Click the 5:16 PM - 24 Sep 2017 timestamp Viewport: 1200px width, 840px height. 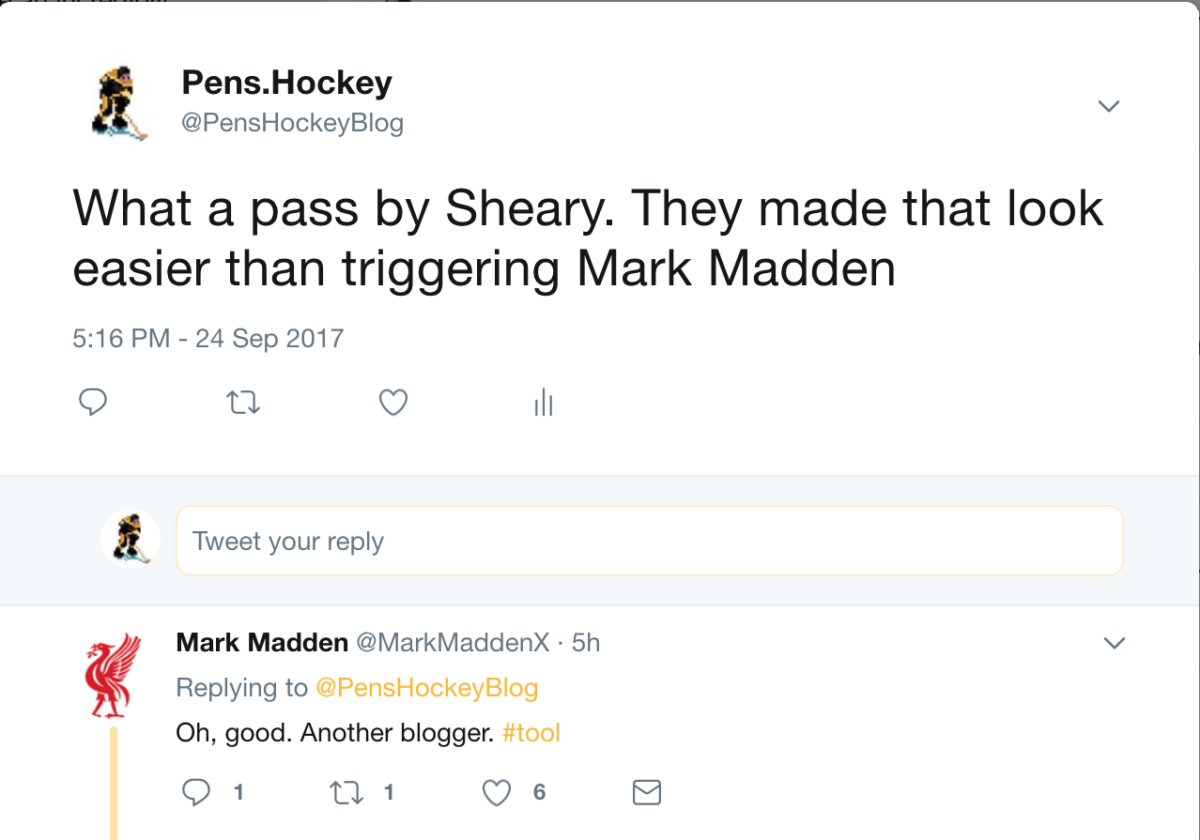[208, 338]
